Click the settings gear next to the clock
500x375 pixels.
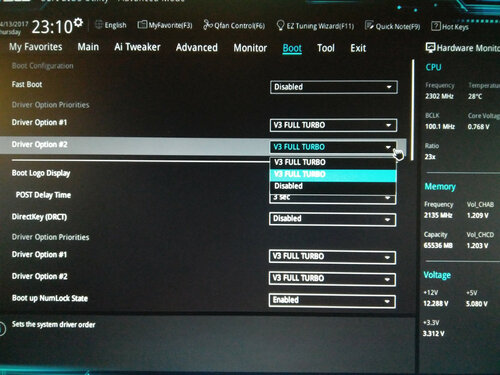pos(78,23)
